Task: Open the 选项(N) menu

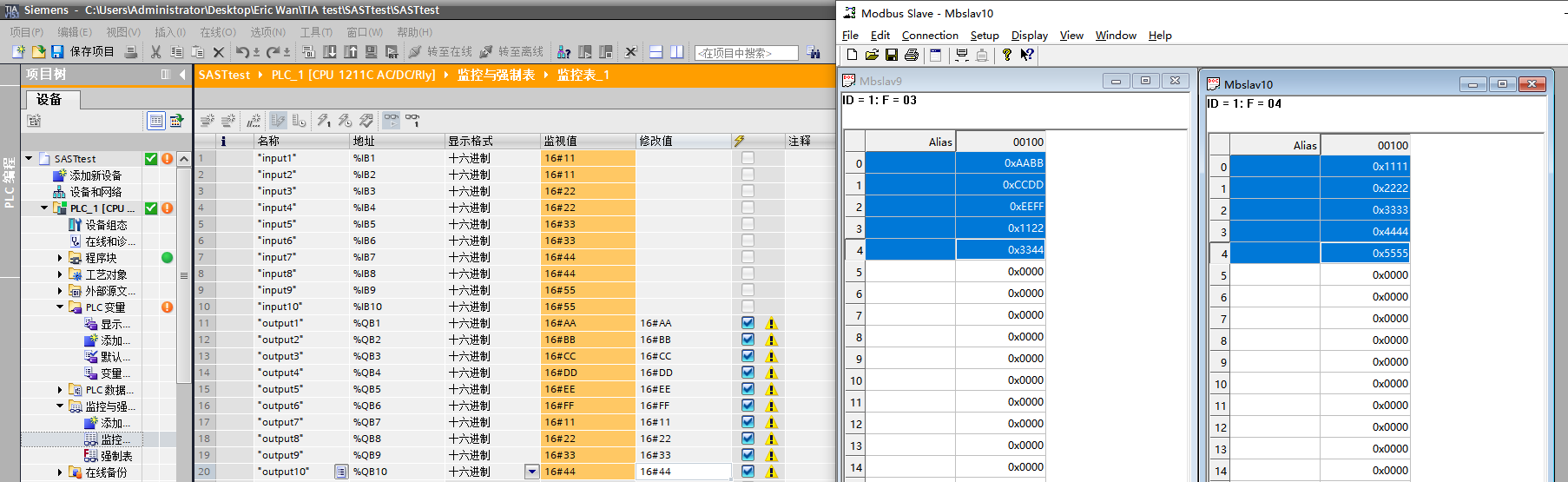Action: click(x=267, y=32)
